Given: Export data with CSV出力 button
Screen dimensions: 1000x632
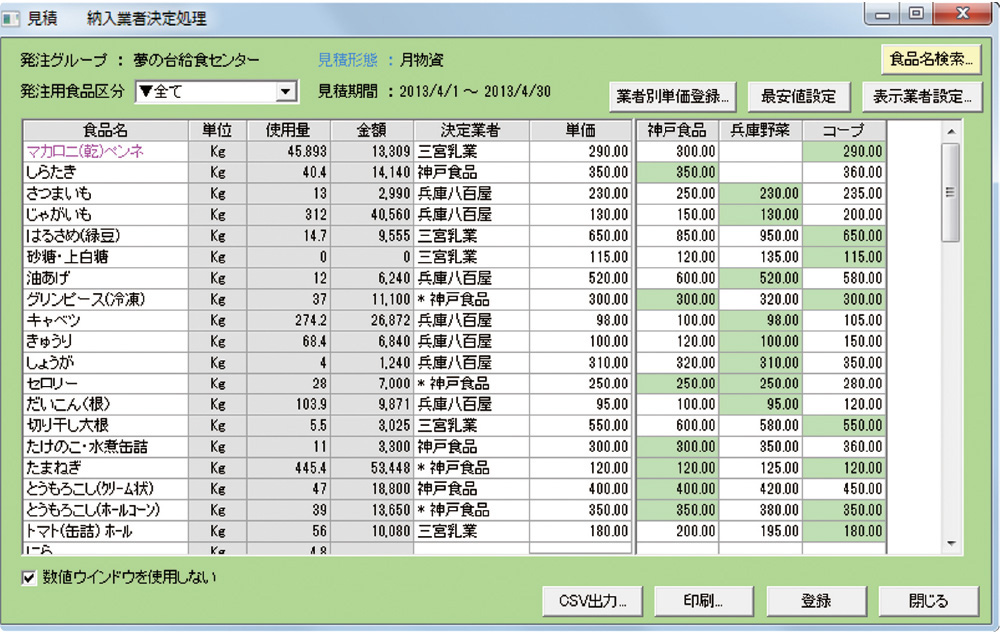Looking at the screenshot, I should tap(592, 601).
